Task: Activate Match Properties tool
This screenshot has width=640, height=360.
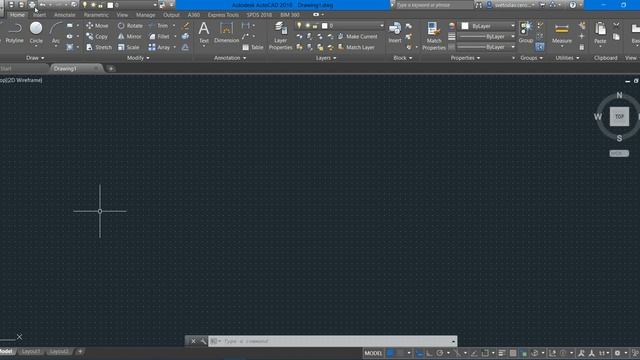Action: click(x=433, y=36)
